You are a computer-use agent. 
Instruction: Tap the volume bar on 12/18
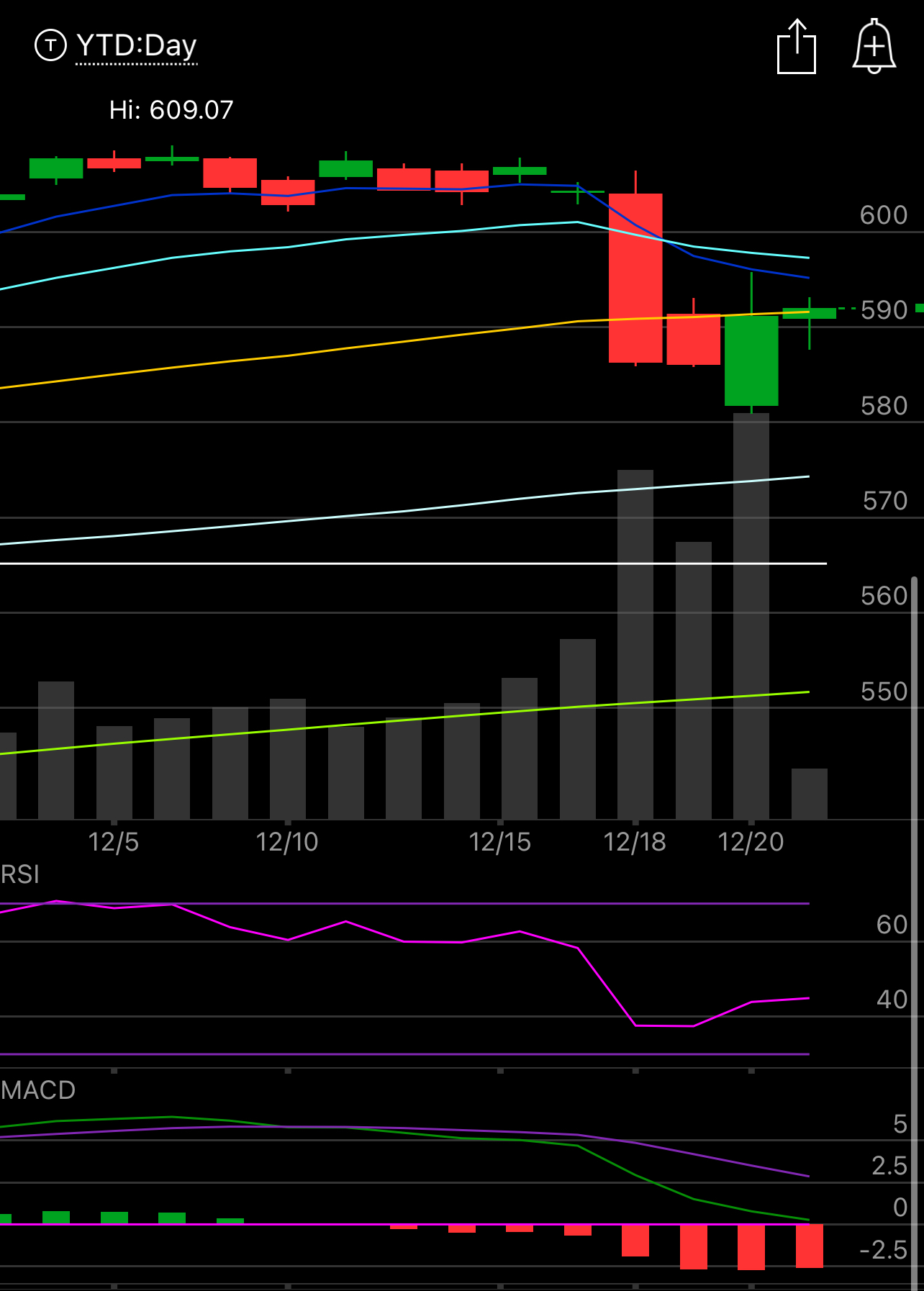[635, 644]
